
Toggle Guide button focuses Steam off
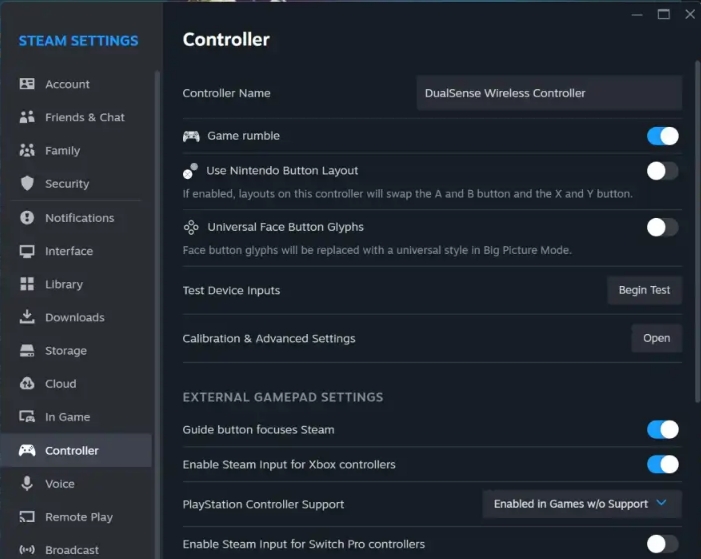(663, 429)
